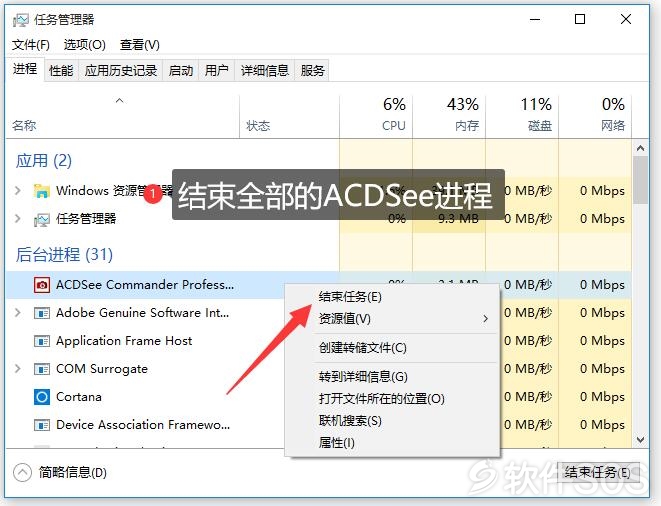Switch to the 进程 tab
The width and height of the screenshot is (661, 506).
click(25, 69)
